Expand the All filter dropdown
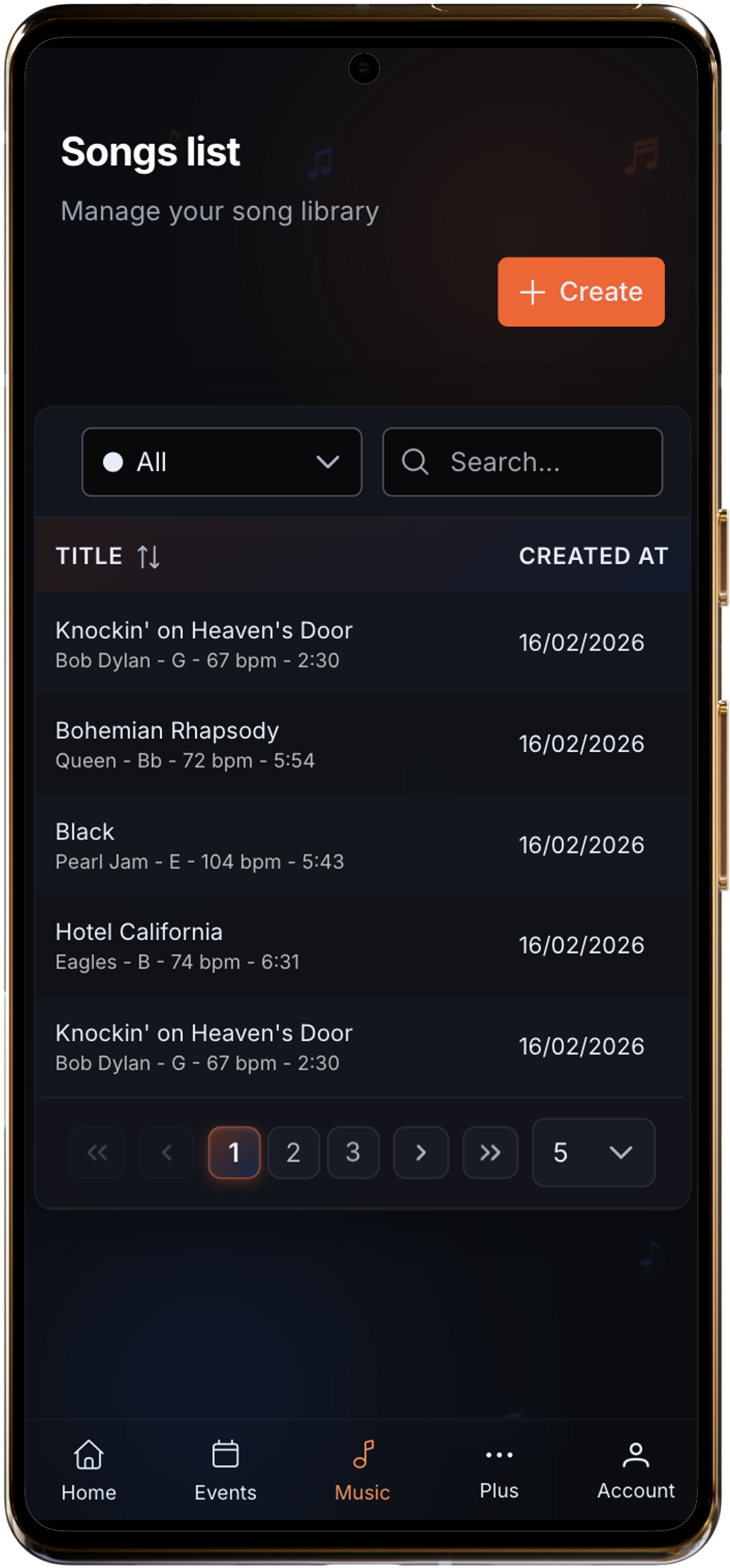Screen dimensions: 730x1568 click(221, 462)
